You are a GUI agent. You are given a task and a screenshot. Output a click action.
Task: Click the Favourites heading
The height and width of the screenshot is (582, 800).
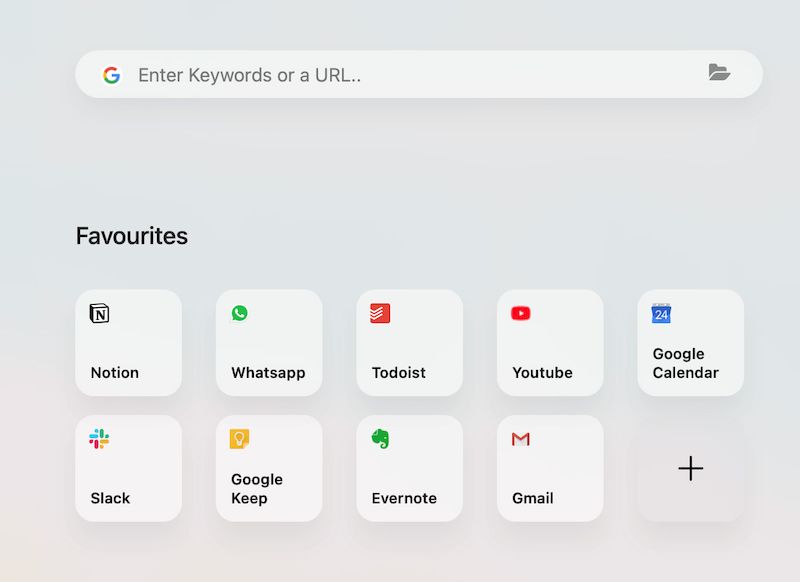pyautogui.click(x=131, y=236)
